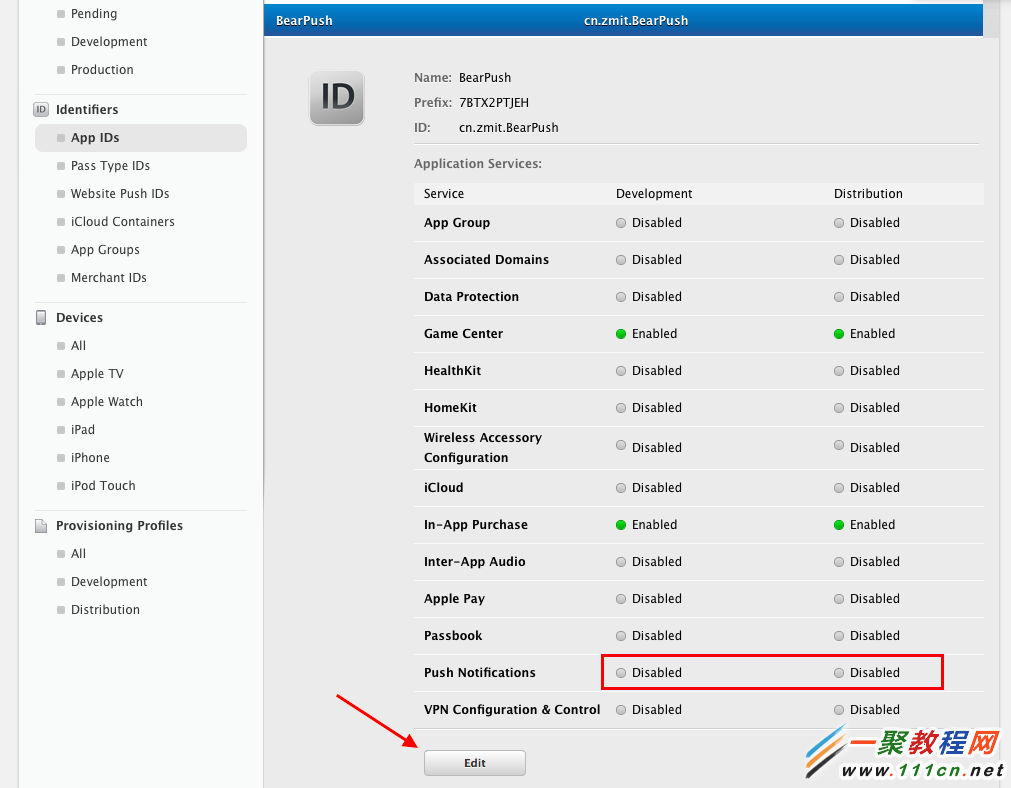Open Distribution provisioning profiles
Screen dimensions: 1011x788
[x=105, y=610]
